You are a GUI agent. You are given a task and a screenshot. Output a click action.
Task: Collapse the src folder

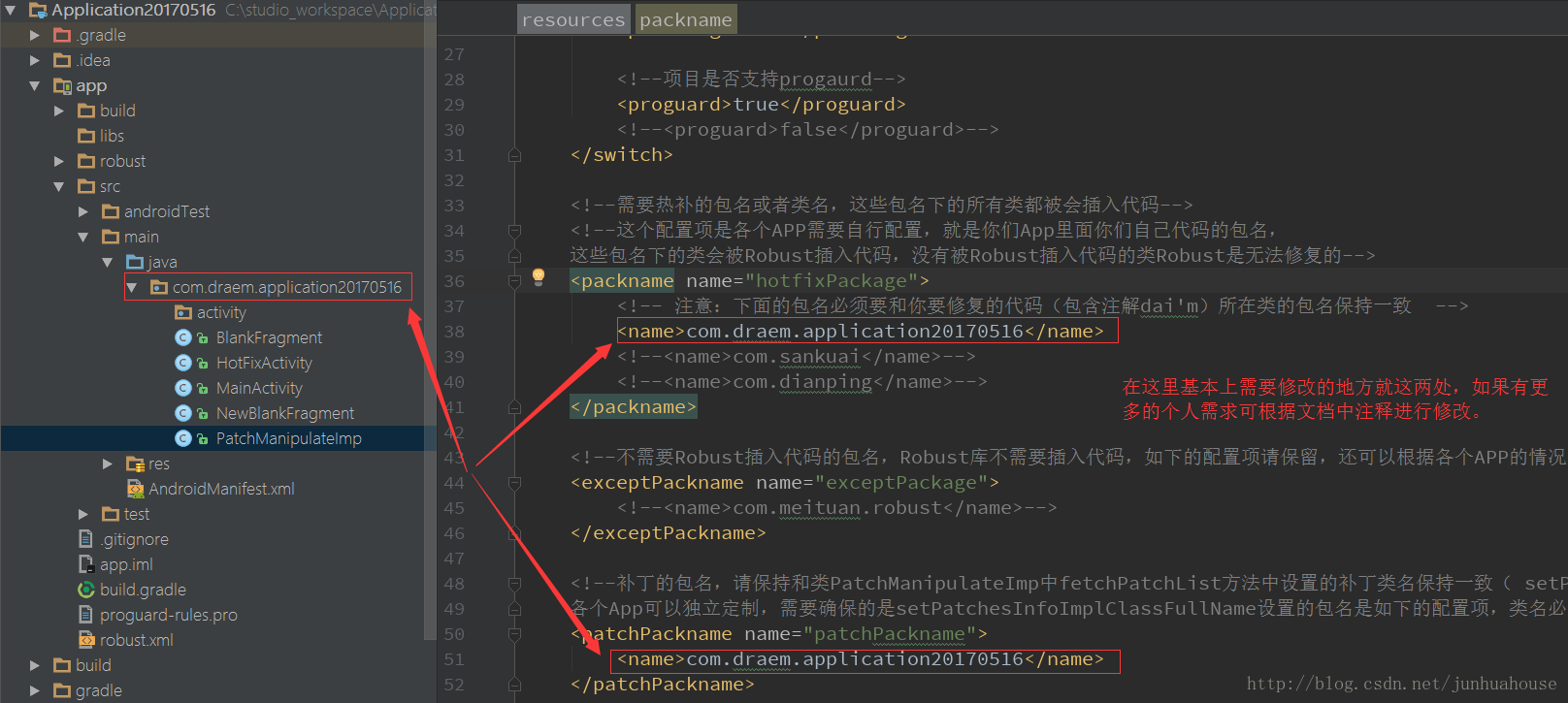(59, 186)
